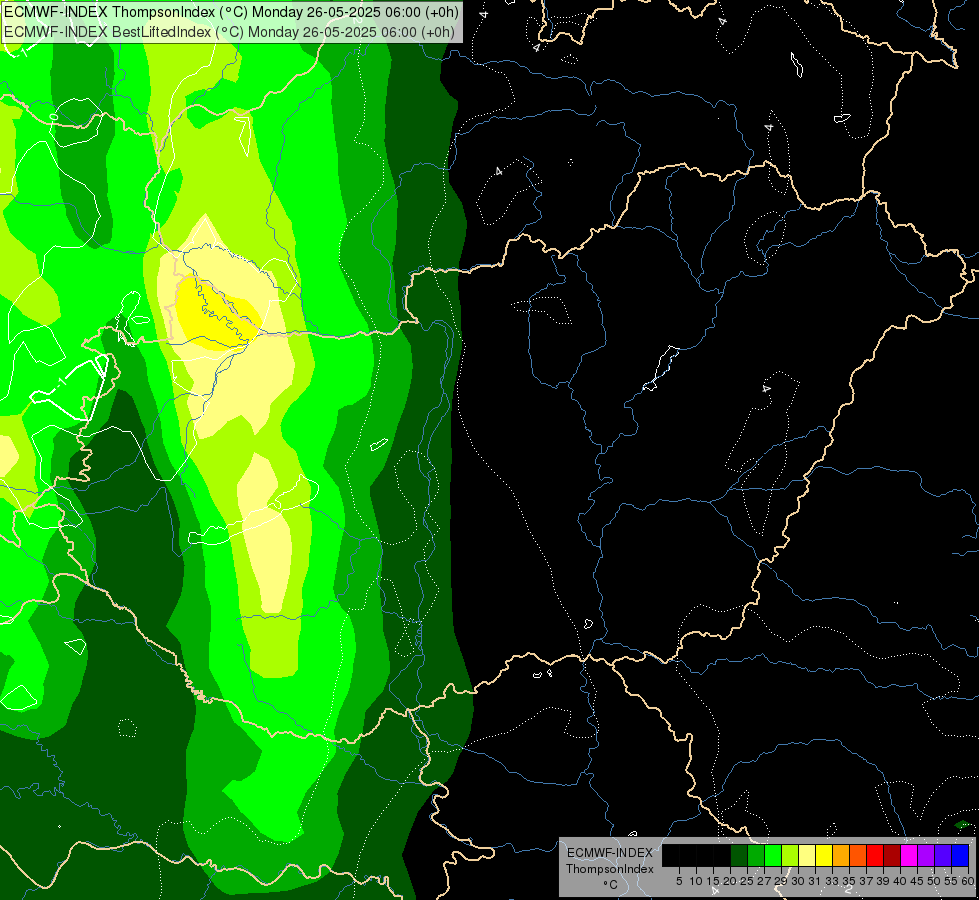Viewport: 979px width, 900px height.
Task: Select the magenta 40–45 legend swatch
Action: pyautogui.click(x=909, y=855)
